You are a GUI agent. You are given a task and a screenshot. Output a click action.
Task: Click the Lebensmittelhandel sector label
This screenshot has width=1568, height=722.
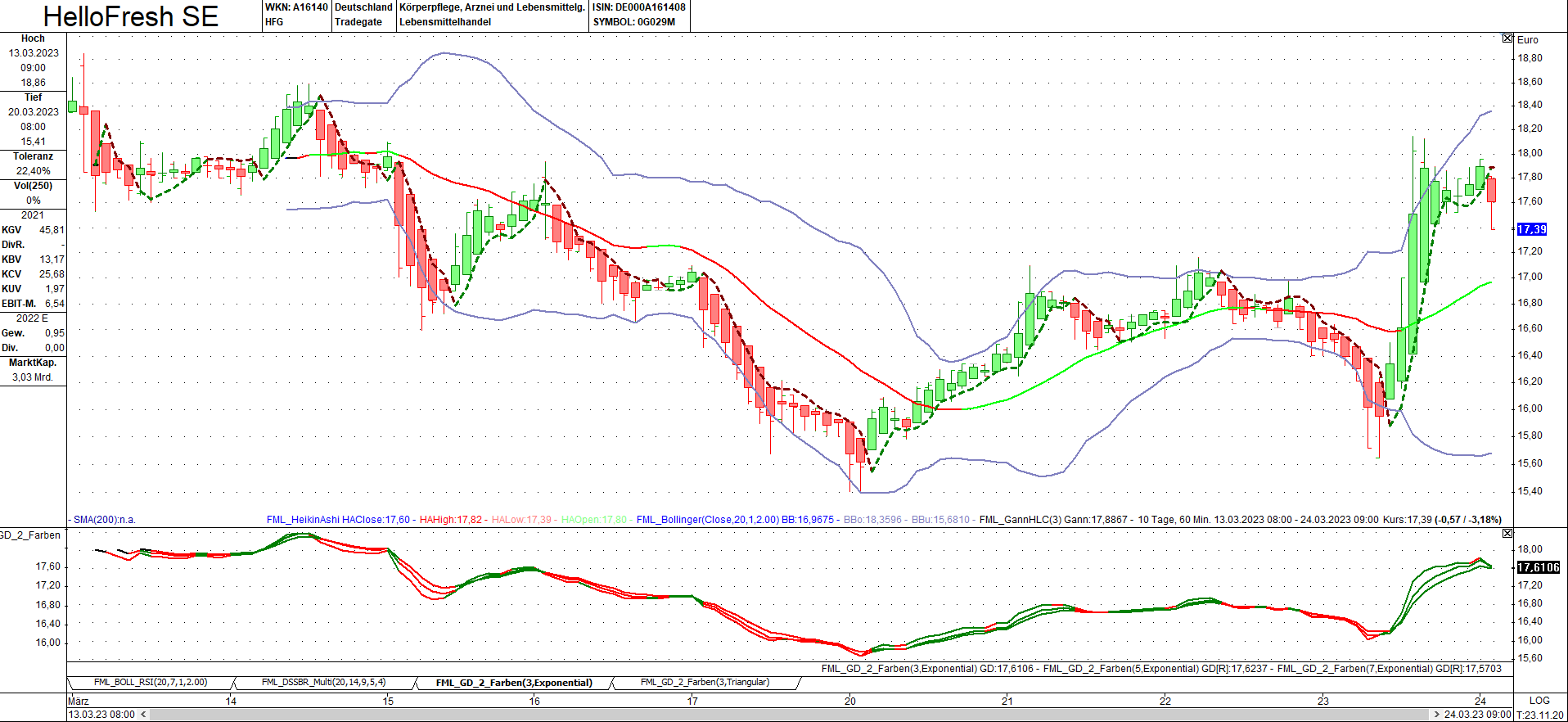point(445,22)
